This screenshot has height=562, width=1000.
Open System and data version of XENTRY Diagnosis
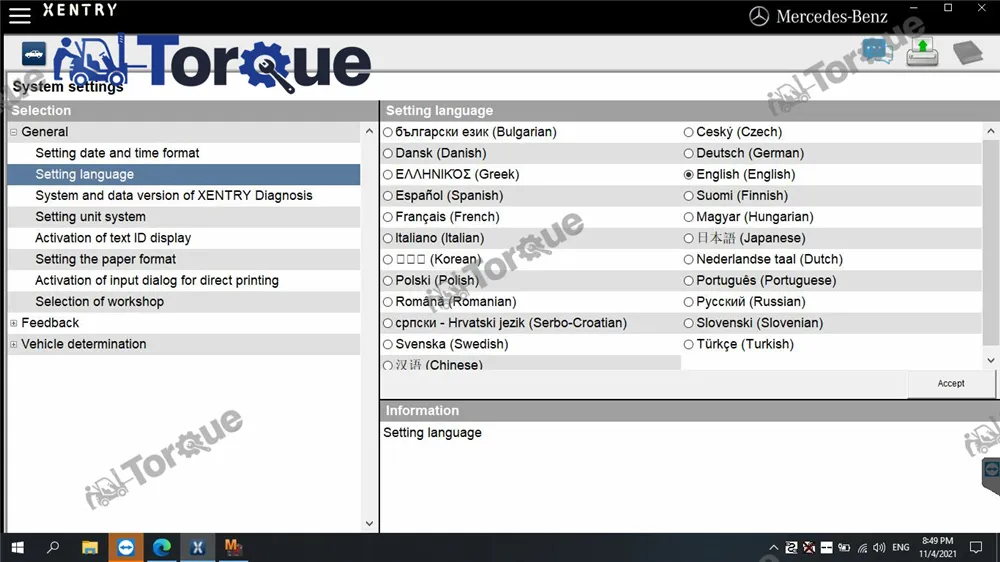coord(184,196)
